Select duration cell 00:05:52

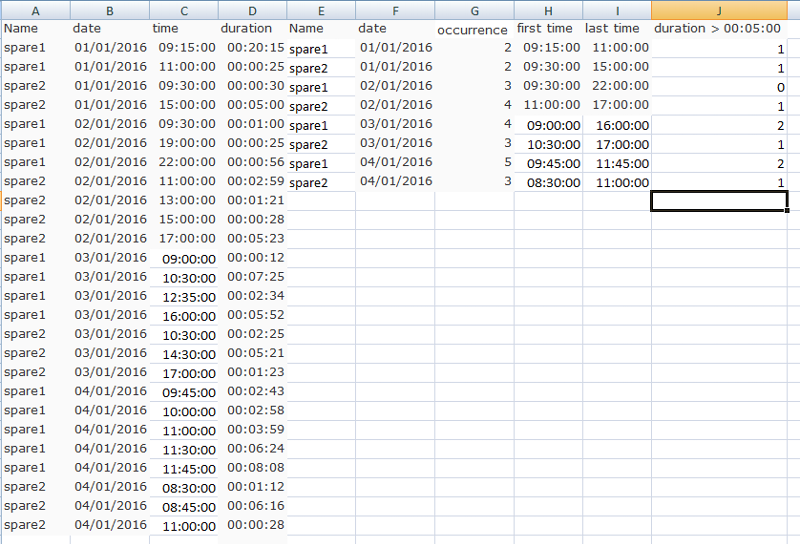point(253,315)
